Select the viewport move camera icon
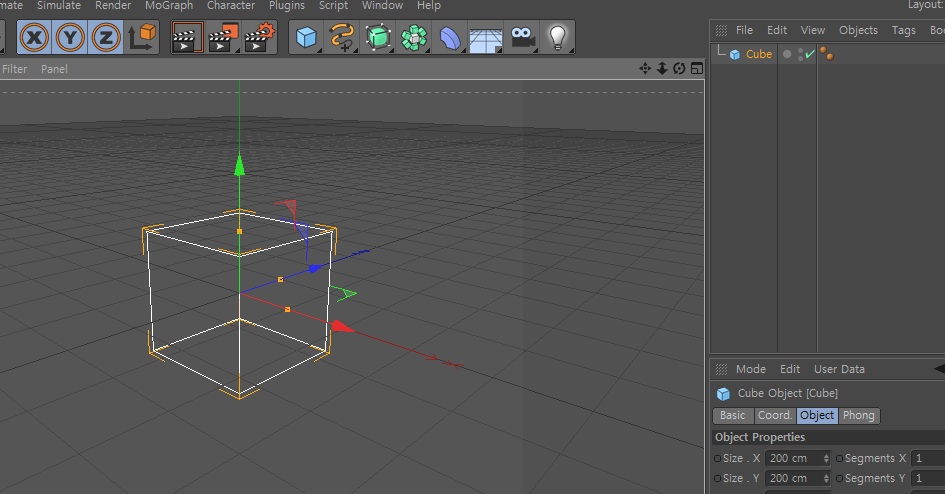Viewport: 945px width, 494px height. (x=645, y=69)
